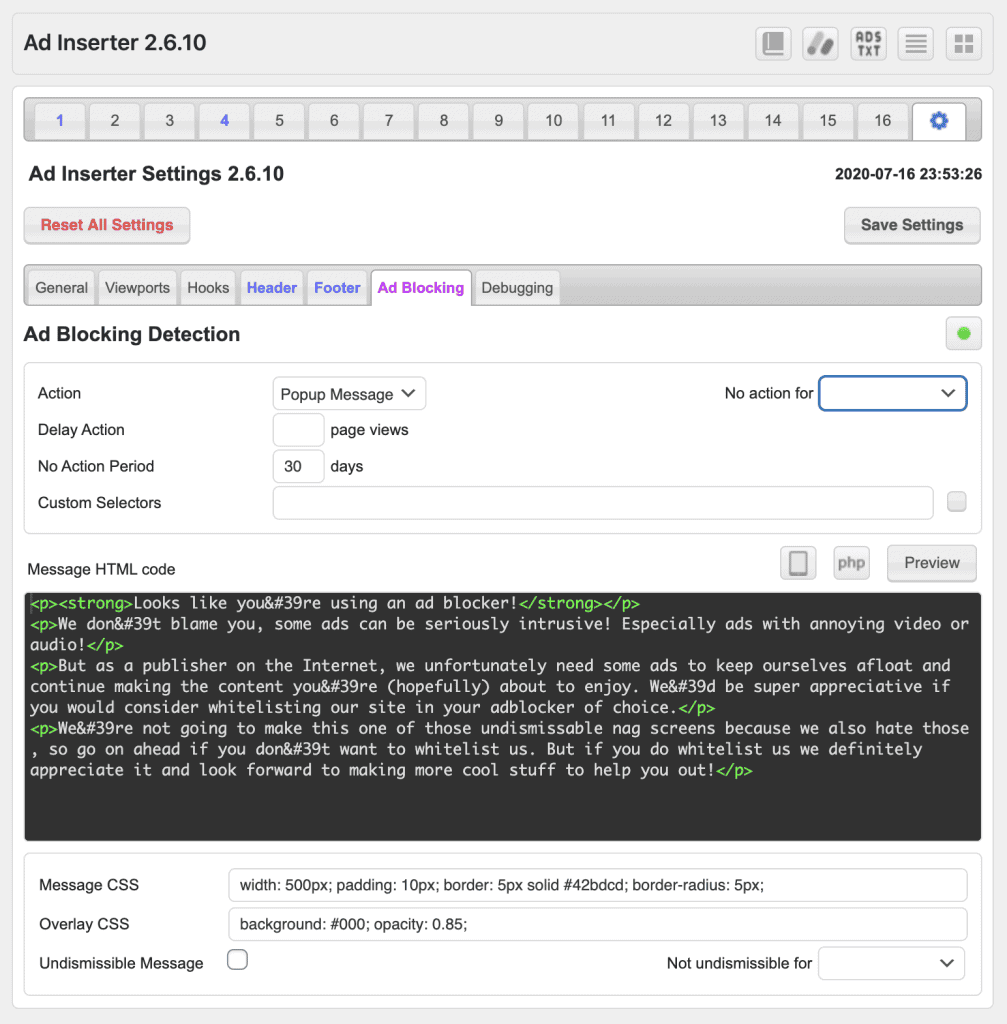Select block tab 5
The width and height of the screenshot is (1007, 1024).
[x=280, y=121]
